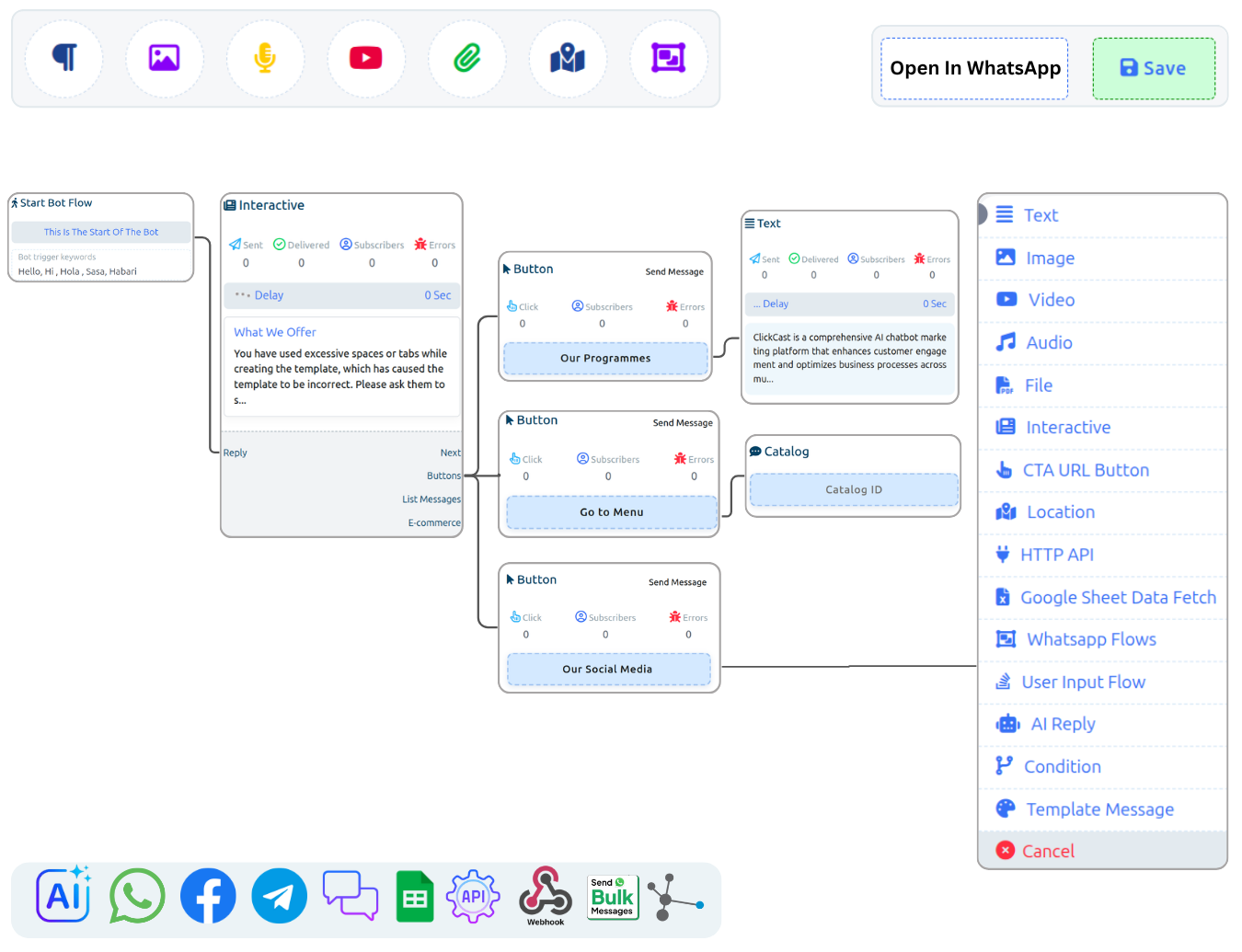Choose Template Message from the node menu
This screenshot has height=952, width=1242.
tap(1102, 809)
